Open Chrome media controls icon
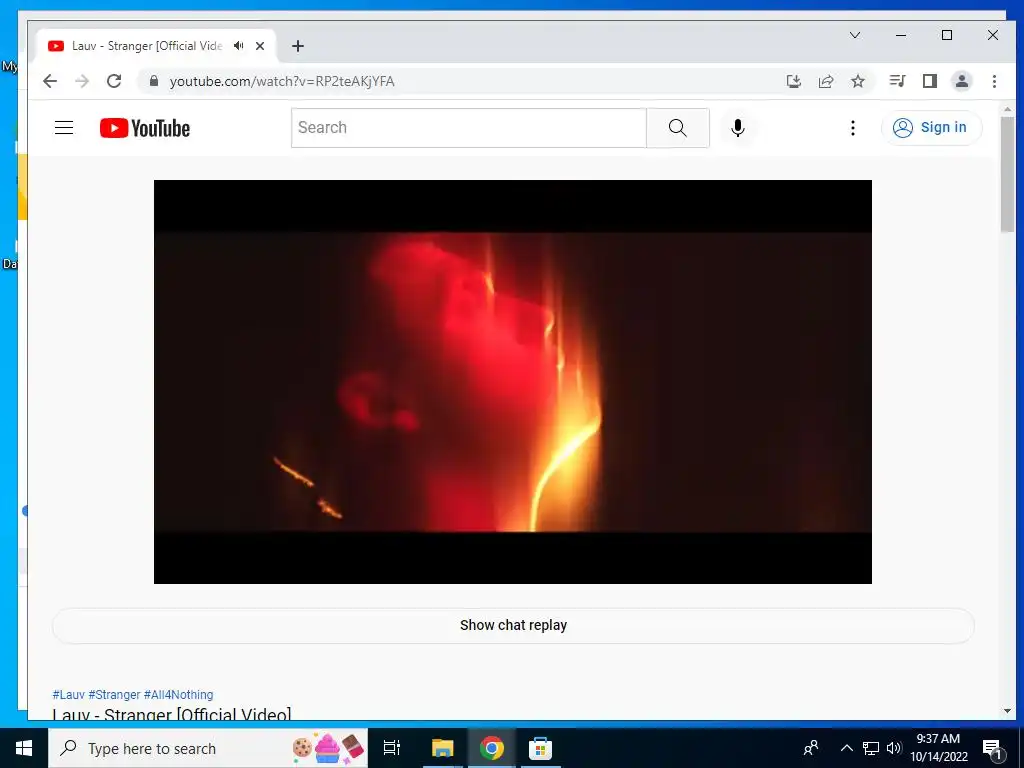 coord(897,81)
